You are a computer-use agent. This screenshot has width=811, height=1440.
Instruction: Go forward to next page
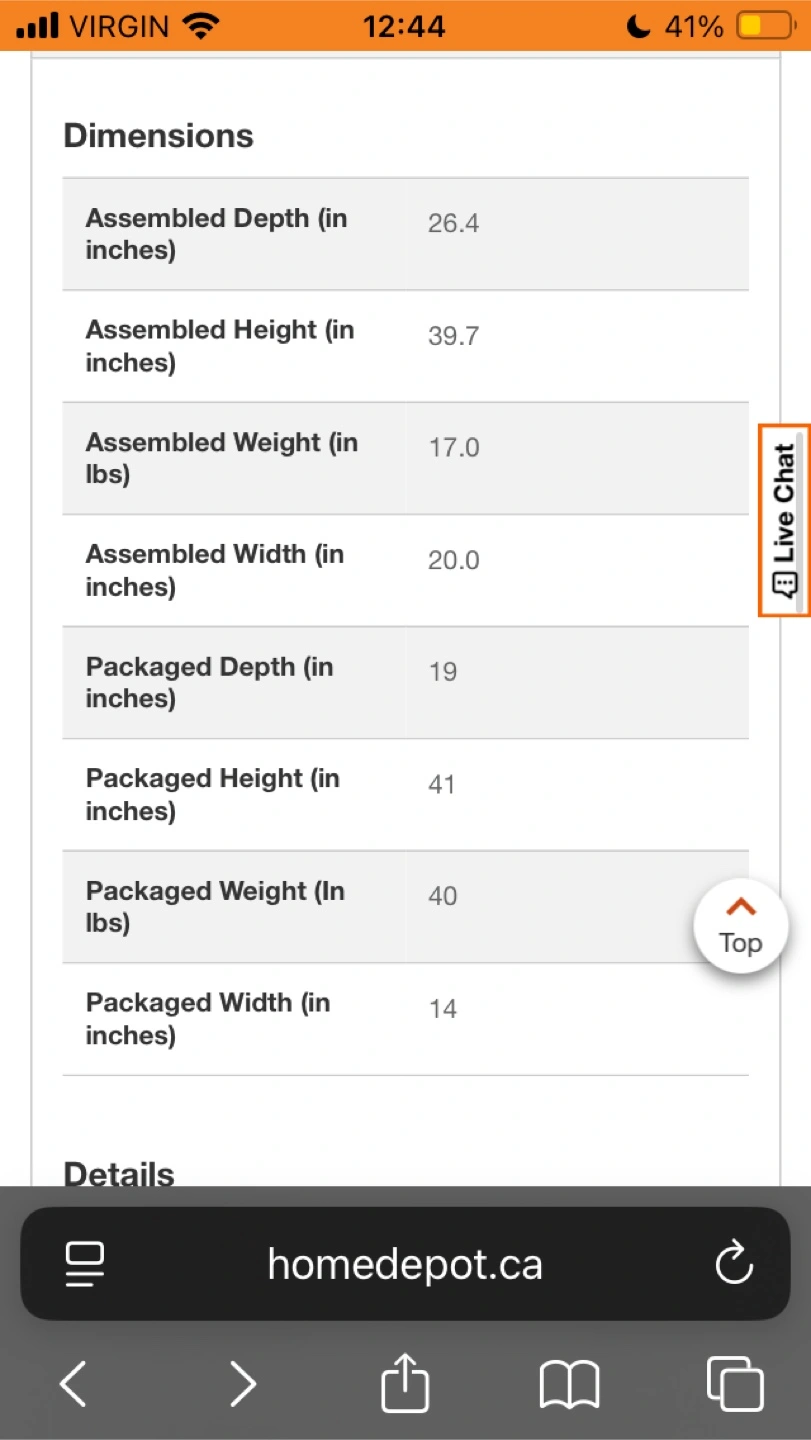click(242, 1385)
